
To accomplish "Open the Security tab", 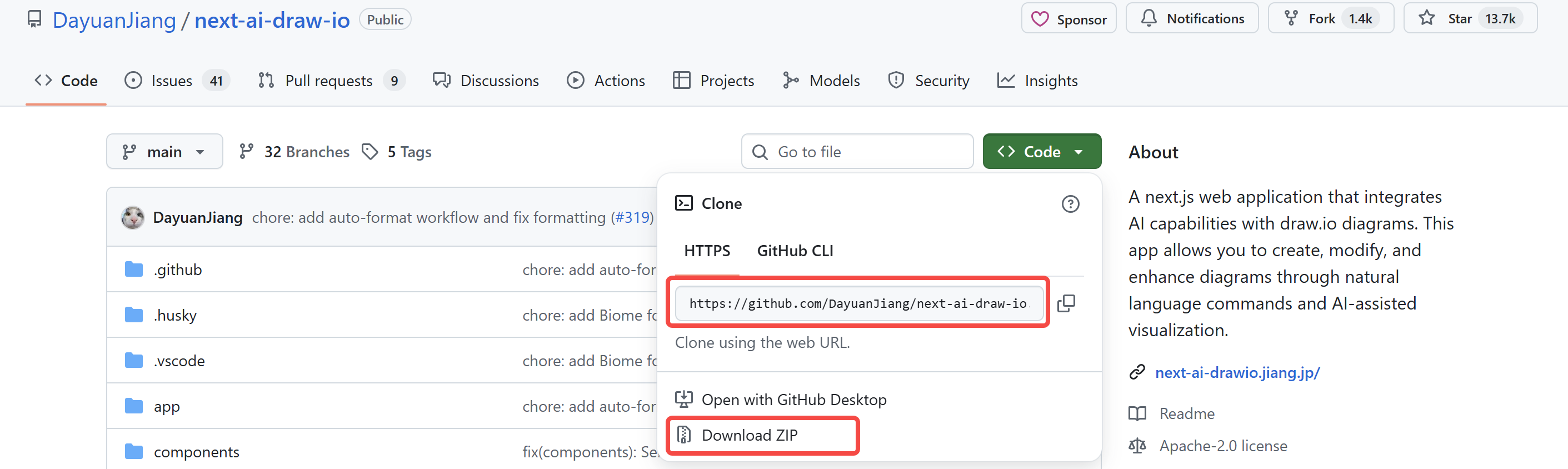I will click(928, 81).
